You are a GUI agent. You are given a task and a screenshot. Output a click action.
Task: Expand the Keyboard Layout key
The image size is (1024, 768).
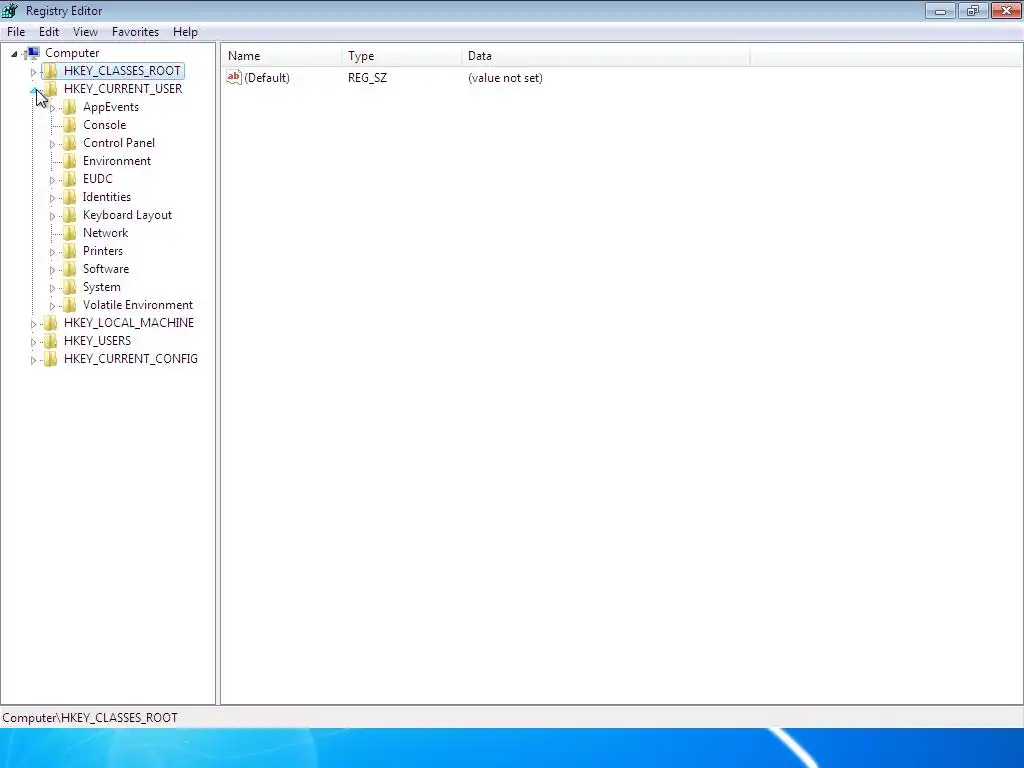(x=52, y=216)
